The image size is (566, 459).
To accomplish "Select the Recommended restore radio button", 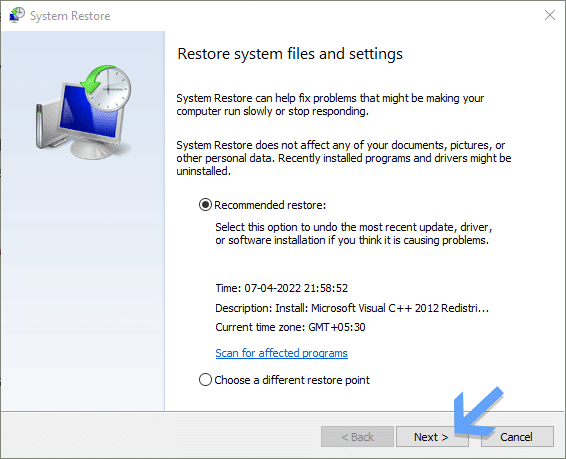I will coord(205,205).
